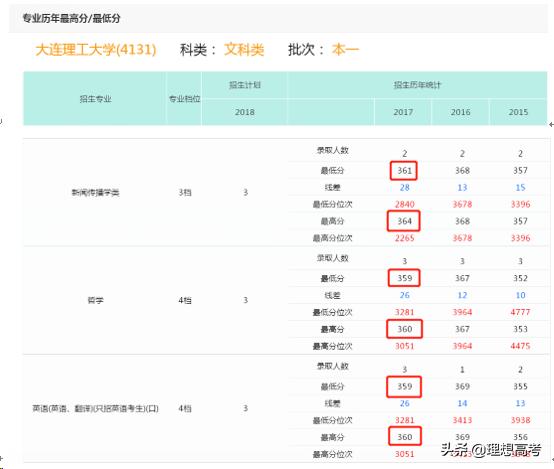This screenshot has width=554, height=469.
Task: Click 哲学 2015 lowest score 352
Action: tap(520, 278)
